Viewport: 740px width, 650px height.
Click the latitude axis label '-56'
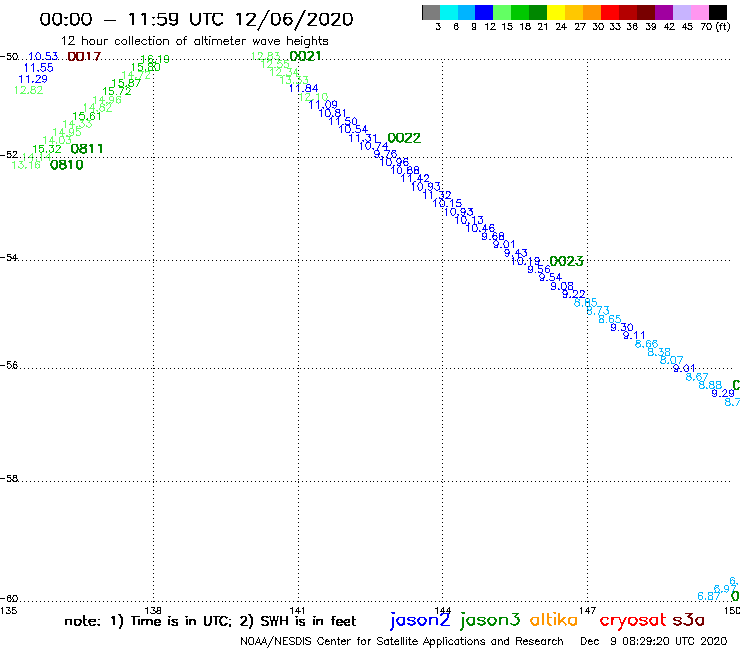click(x=9, y=365)
